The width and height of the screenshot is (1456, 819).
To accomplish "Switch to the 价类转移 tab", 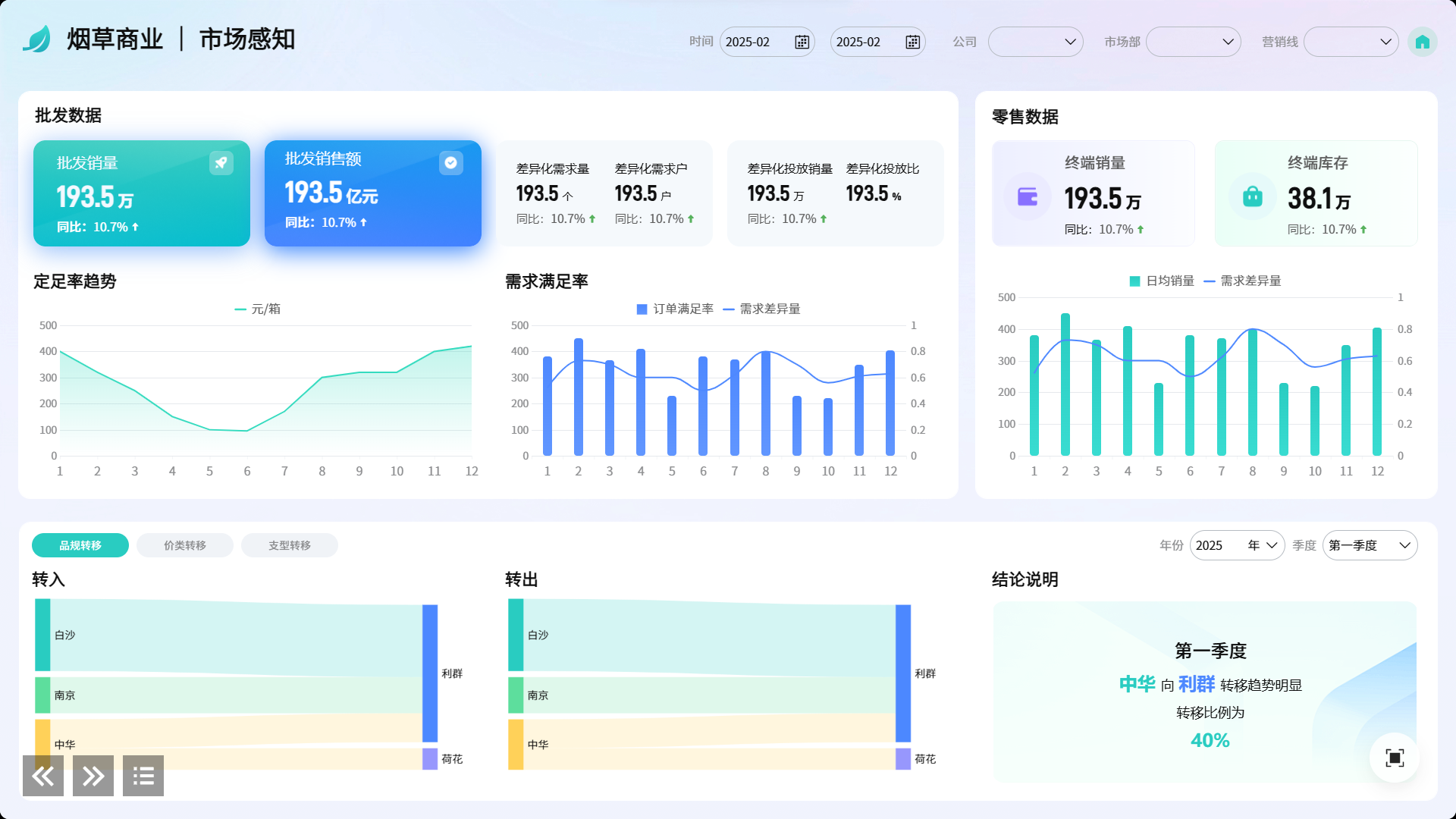I will tap(185, 545).
